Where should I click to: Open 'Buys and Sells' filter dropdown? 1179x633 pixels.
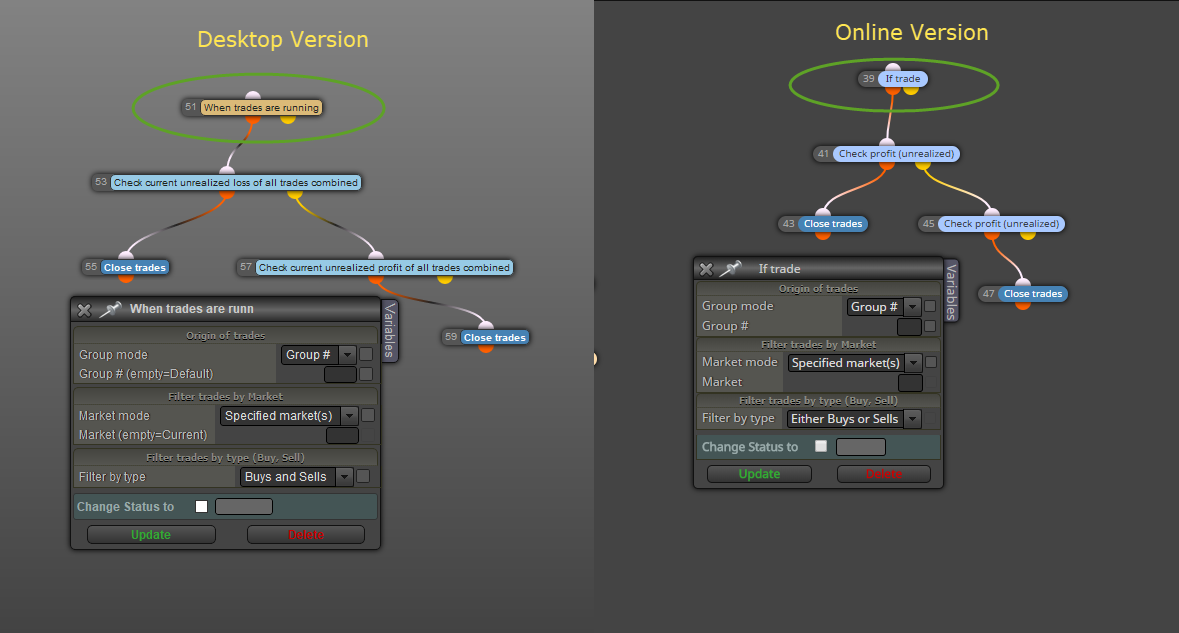296,477
